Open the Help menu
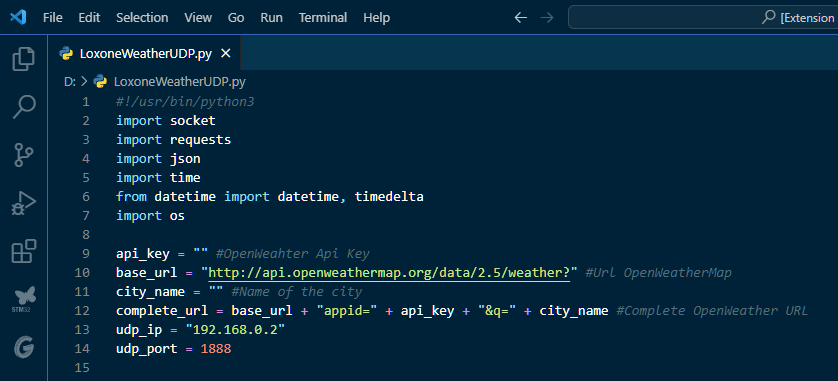Viewport: 838px width, 381px height. (x=377, y=18)
